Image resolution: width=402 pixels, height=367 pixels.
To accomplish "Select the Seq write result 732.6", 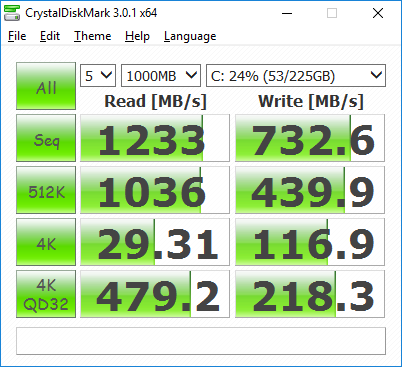I will point(310,138).
